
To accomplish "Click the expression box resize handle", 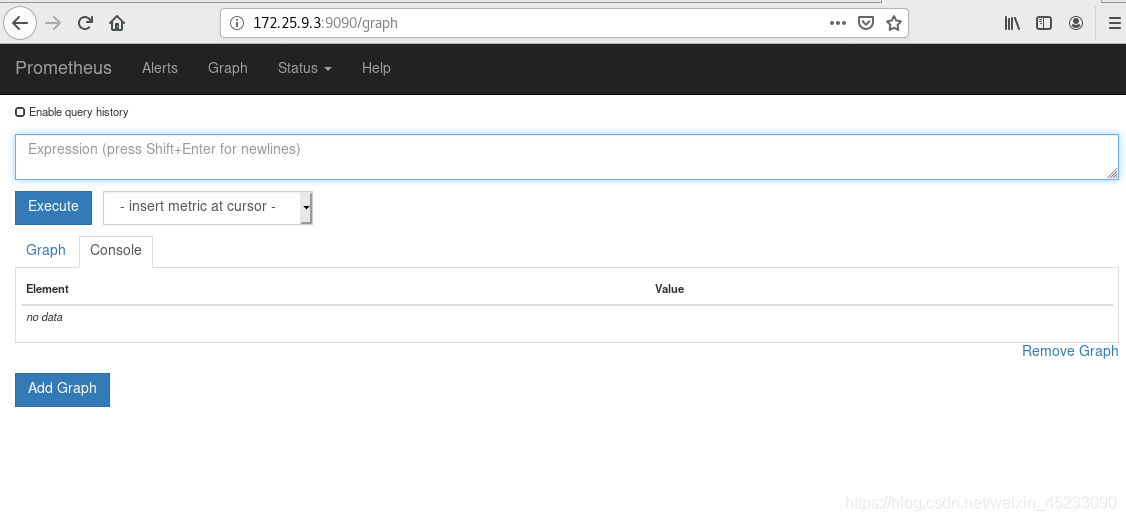I will pyautogui.click(x=1112, y=173).
